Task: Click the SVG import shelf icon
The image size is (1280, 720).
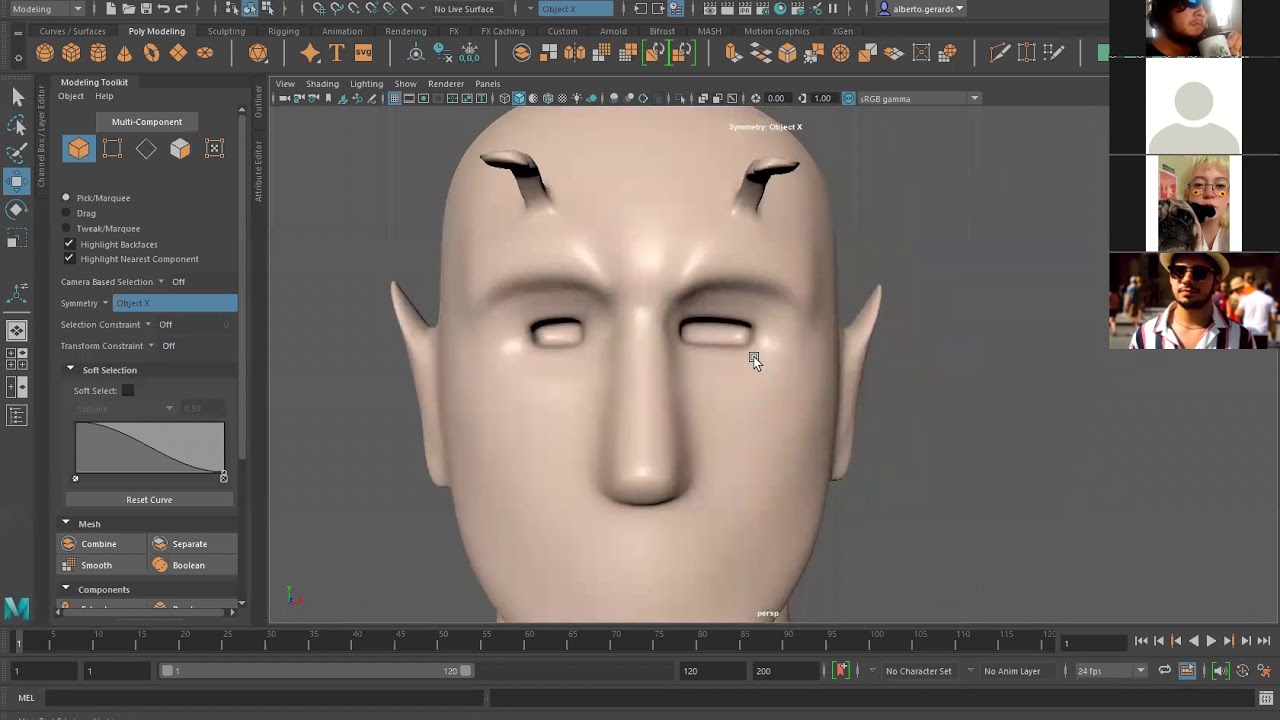Action: click(363, 53)
